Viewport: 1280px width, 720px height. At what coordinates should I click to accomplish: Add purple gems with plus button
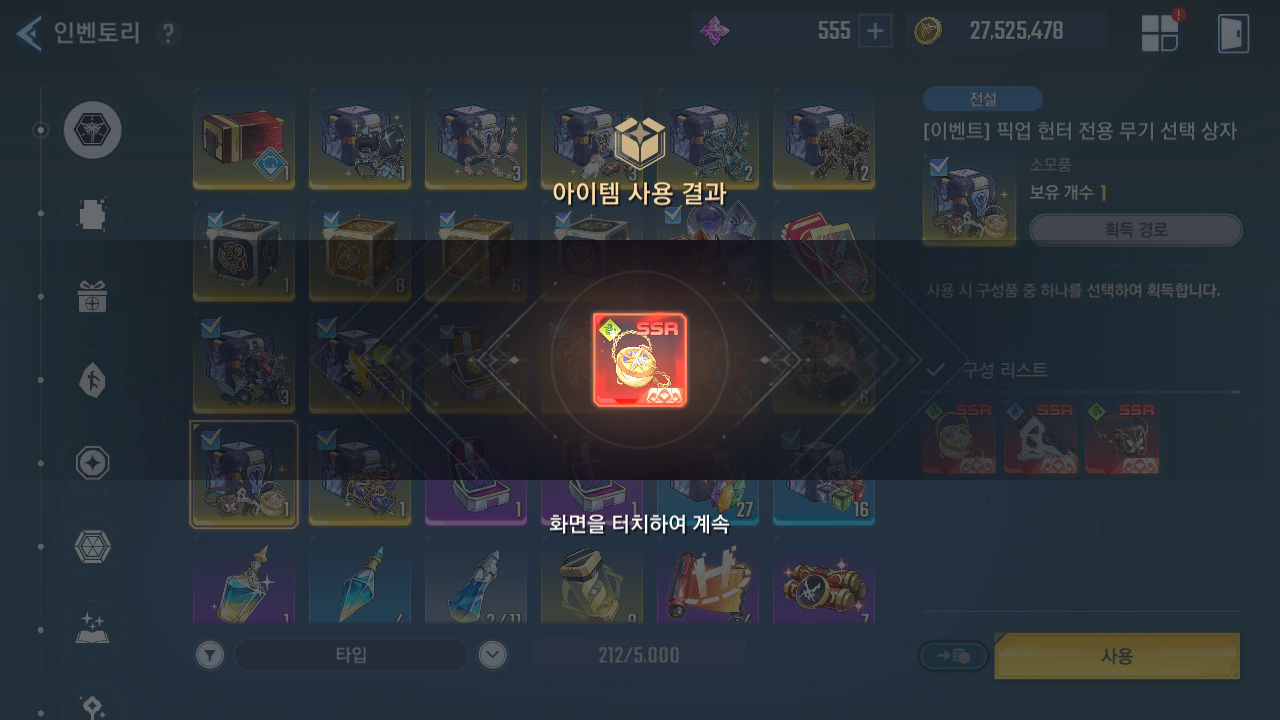click(875, 31)
